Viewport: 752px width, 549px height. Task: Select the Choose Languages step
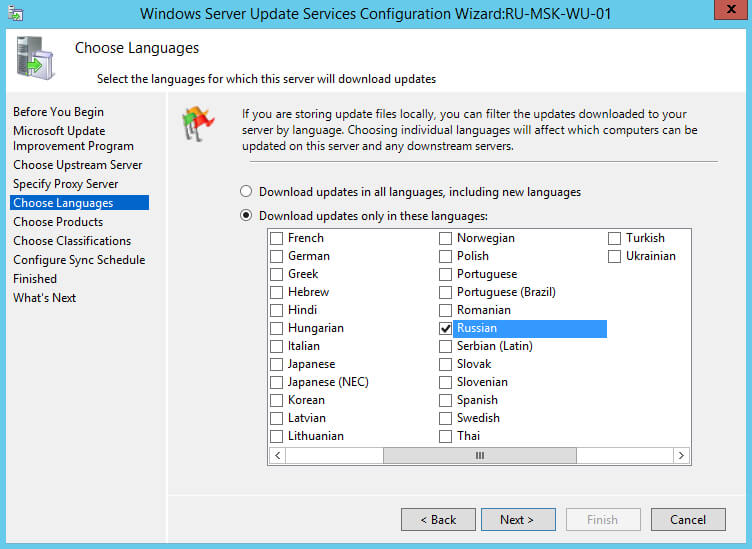pos(80,203)
